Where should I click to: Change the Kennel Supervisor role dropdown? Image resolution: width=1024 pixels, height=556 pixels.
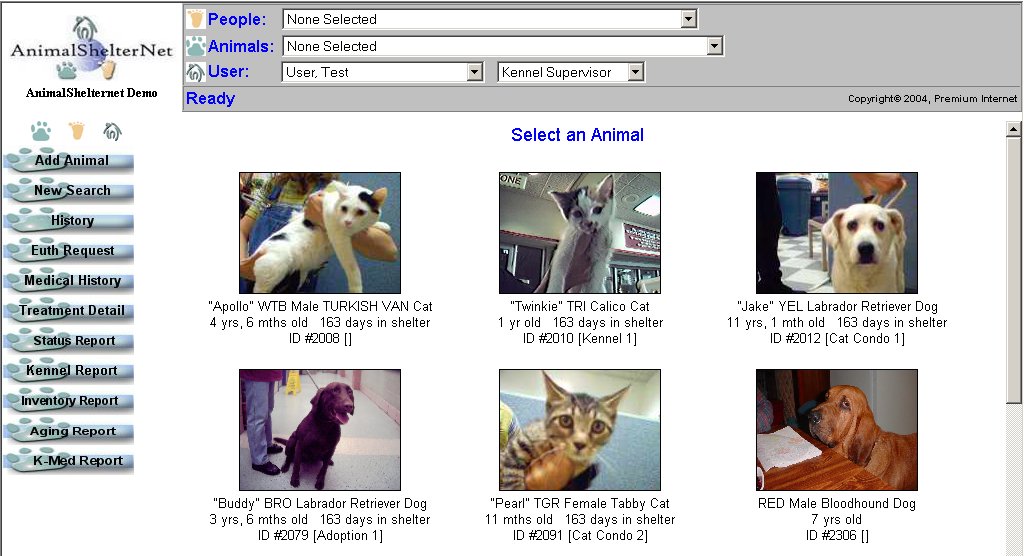point(635,72)
